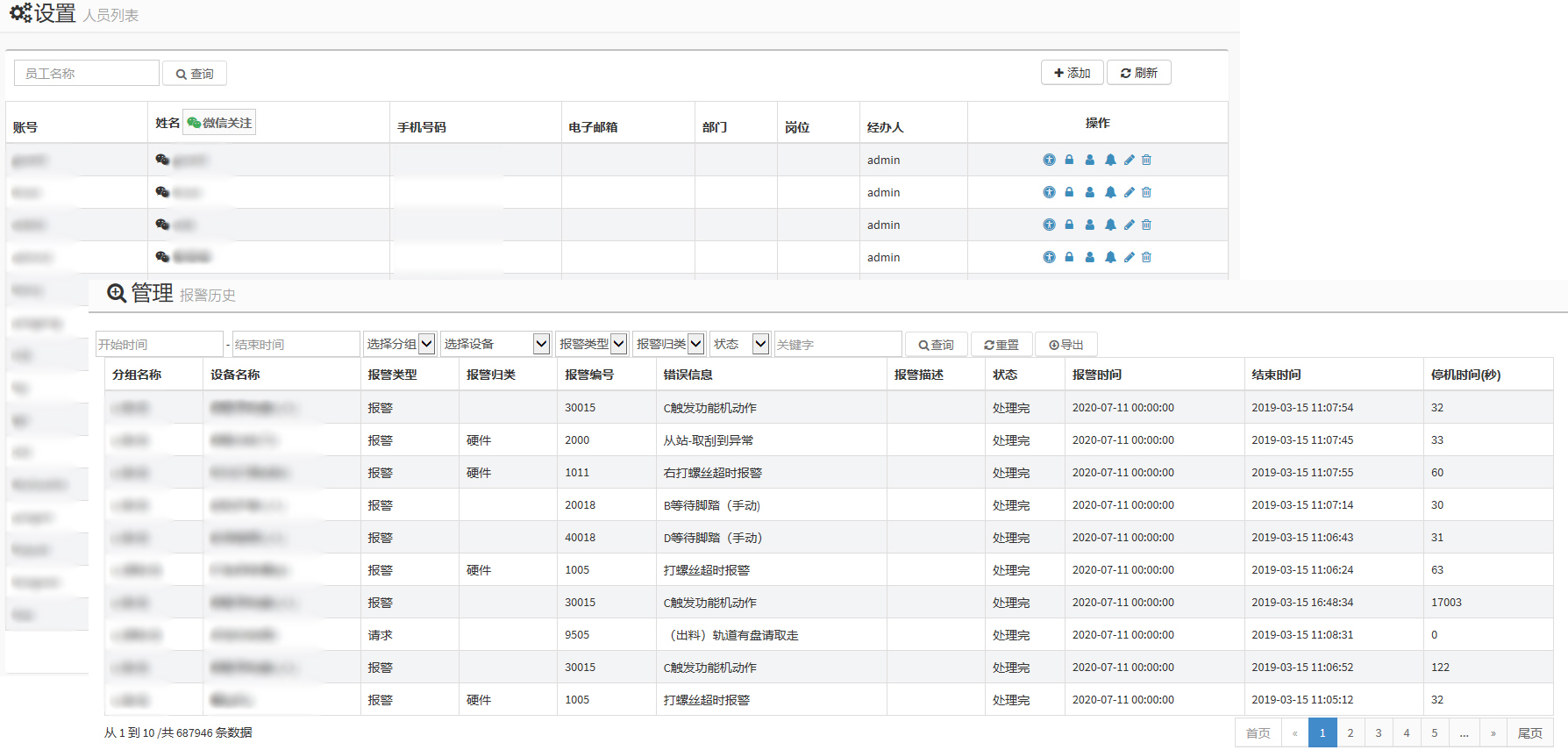The height and width of the screenshot is (750, 1568).
Task: Click the 员工名称 employee name search field
Action: 87,73
